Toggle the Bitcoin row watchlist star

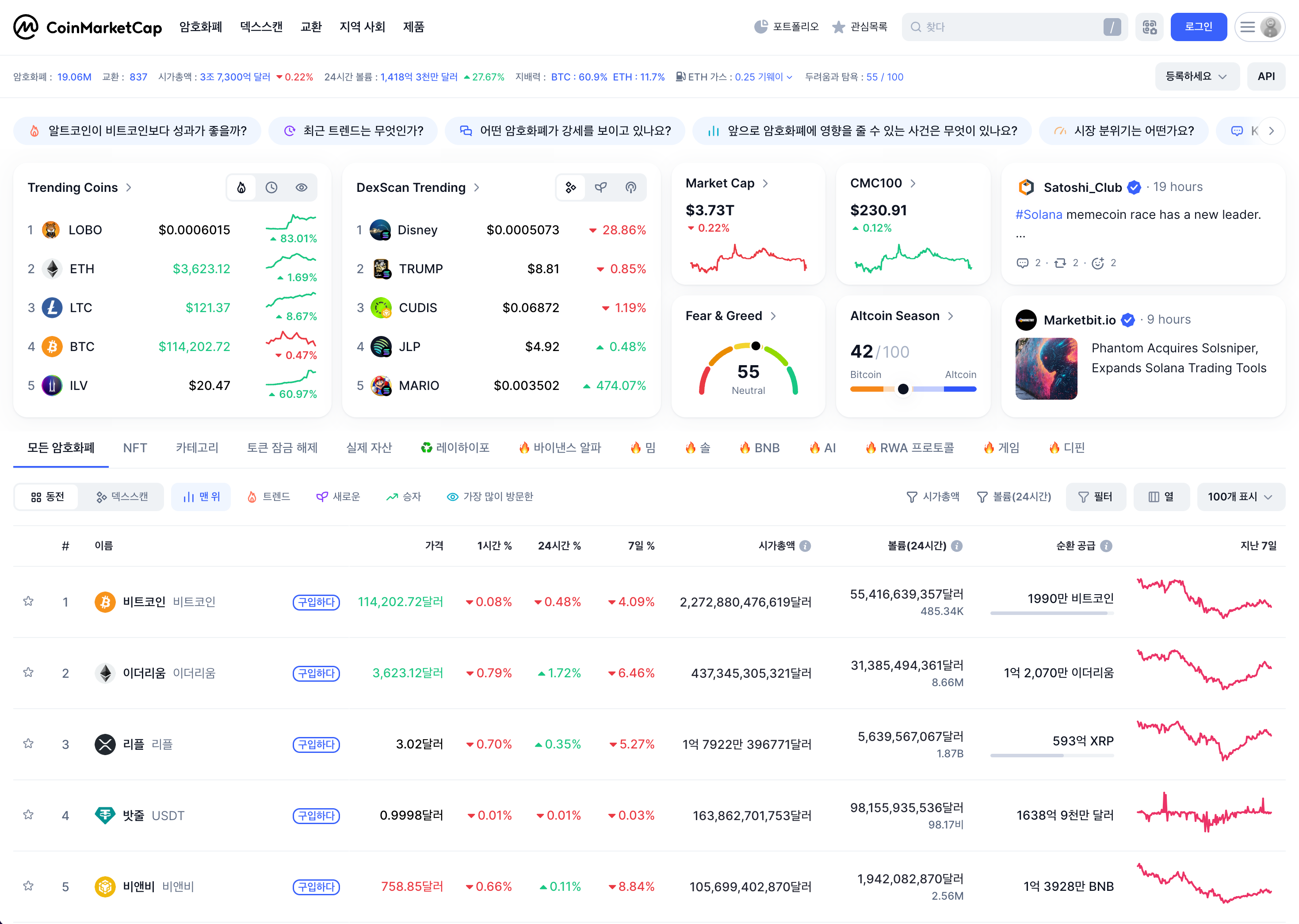(x=28, y=601)
